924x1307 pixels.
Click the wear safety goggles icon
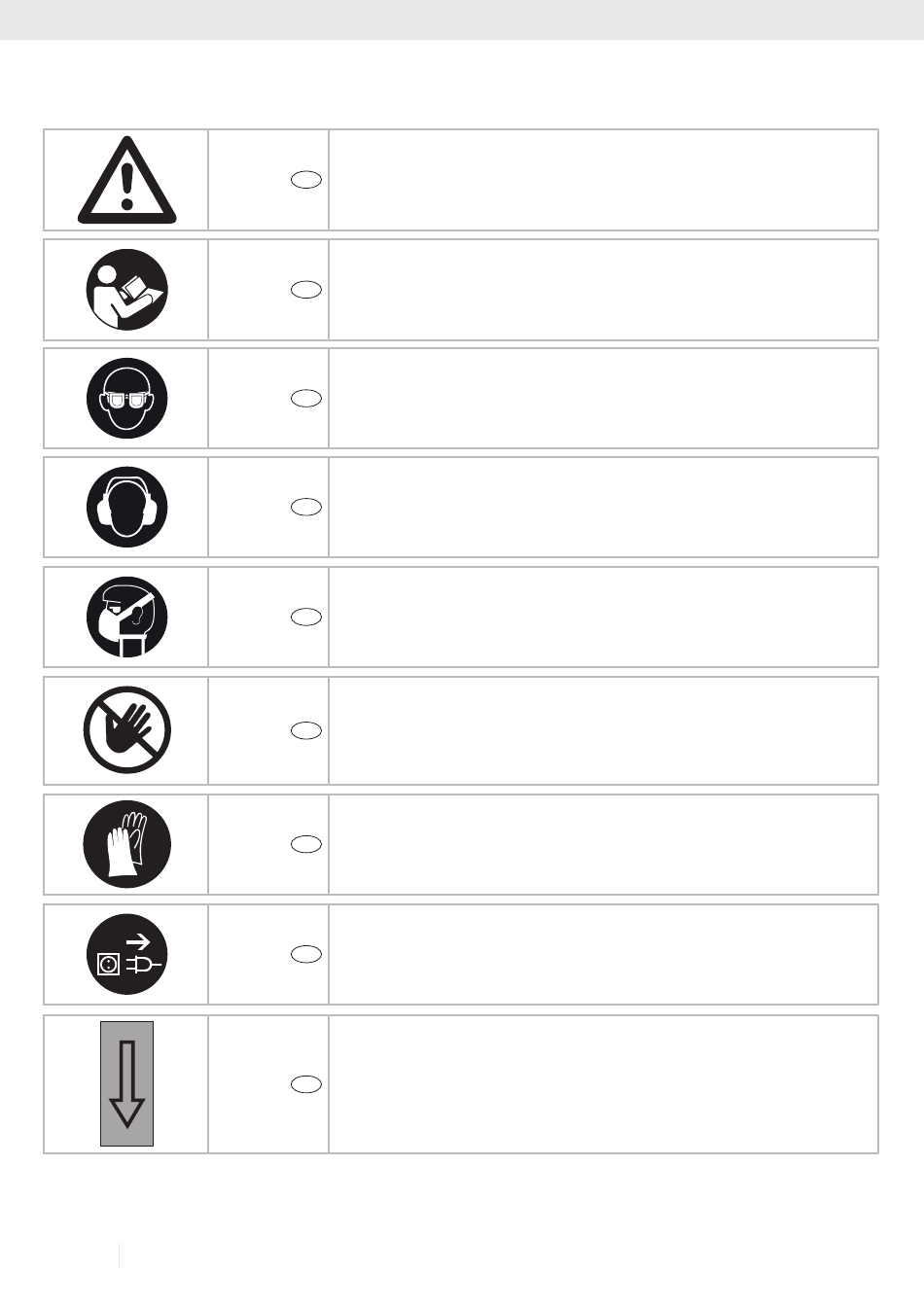coord(126,399)
